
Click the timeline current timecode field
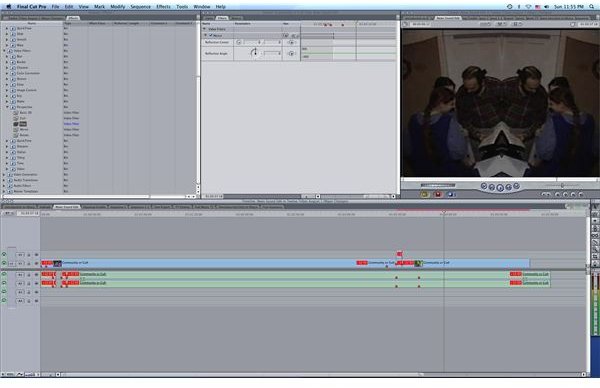pyautogui.click(x=29, y=213)
